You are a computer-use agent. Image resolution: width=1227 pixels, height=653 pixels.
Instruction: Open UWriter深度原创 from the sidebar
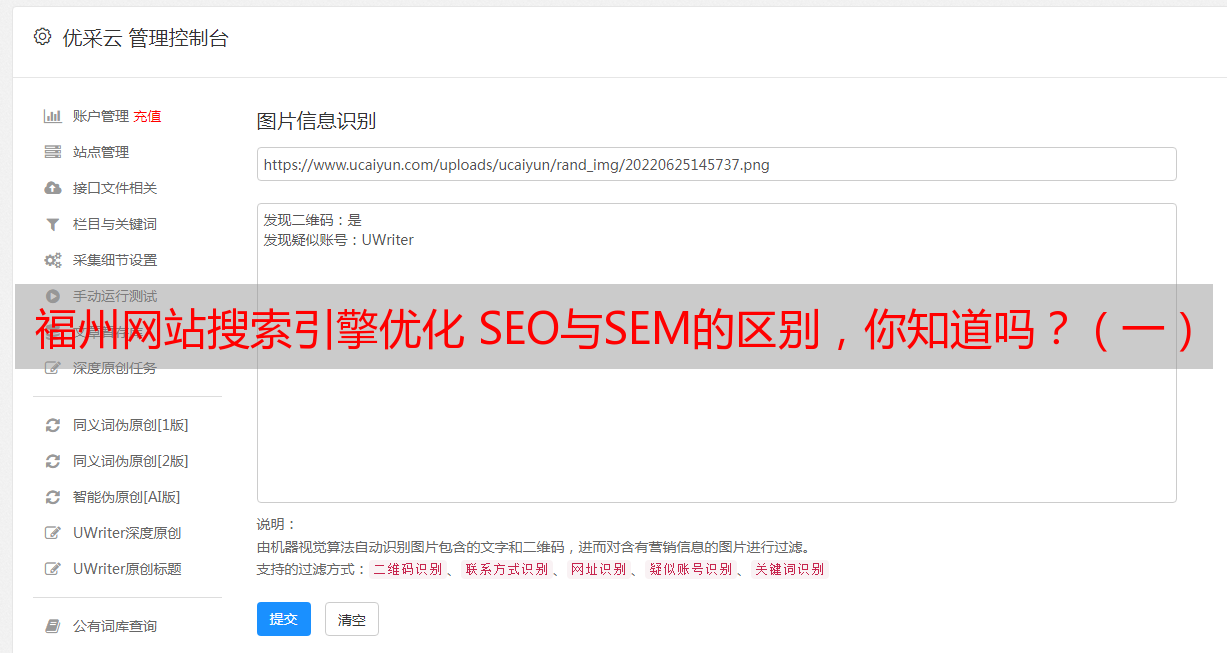coord(127,533)
